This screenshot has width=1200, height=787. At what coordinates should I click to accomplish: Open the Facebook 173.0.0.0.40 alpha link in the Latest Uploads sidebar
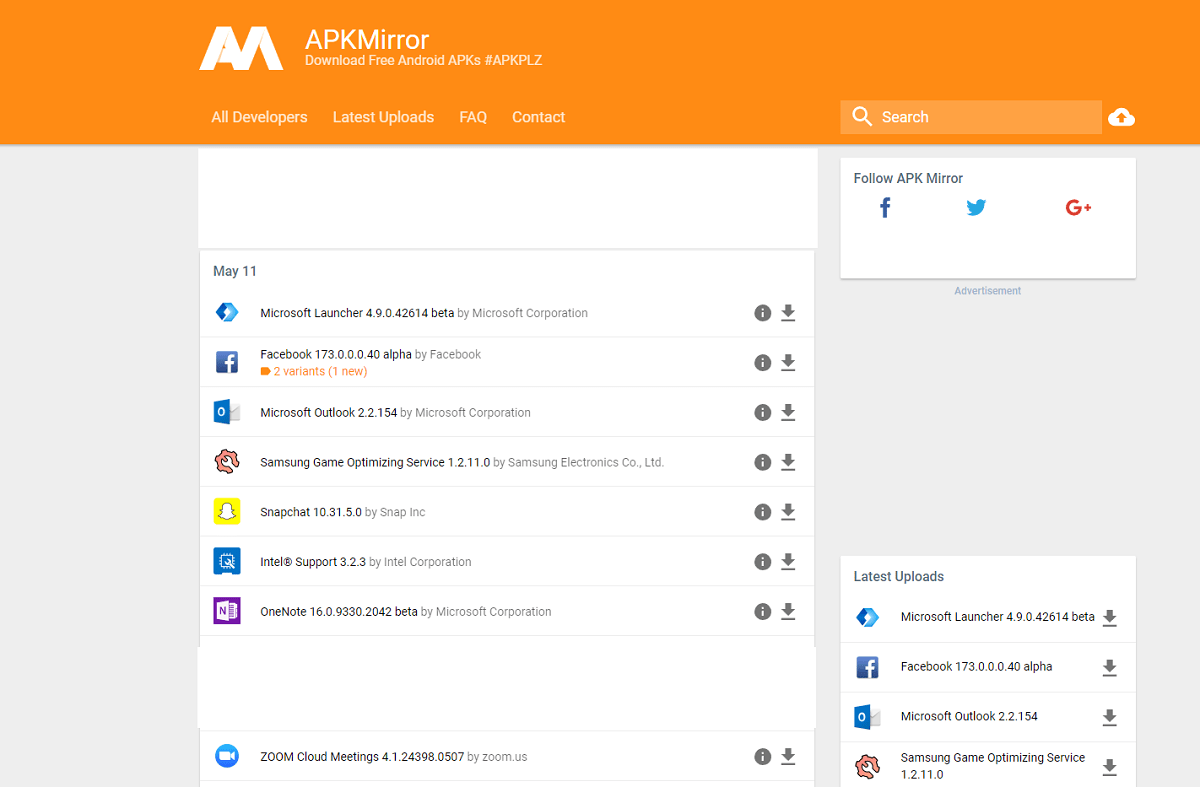(x=977, y=667)
